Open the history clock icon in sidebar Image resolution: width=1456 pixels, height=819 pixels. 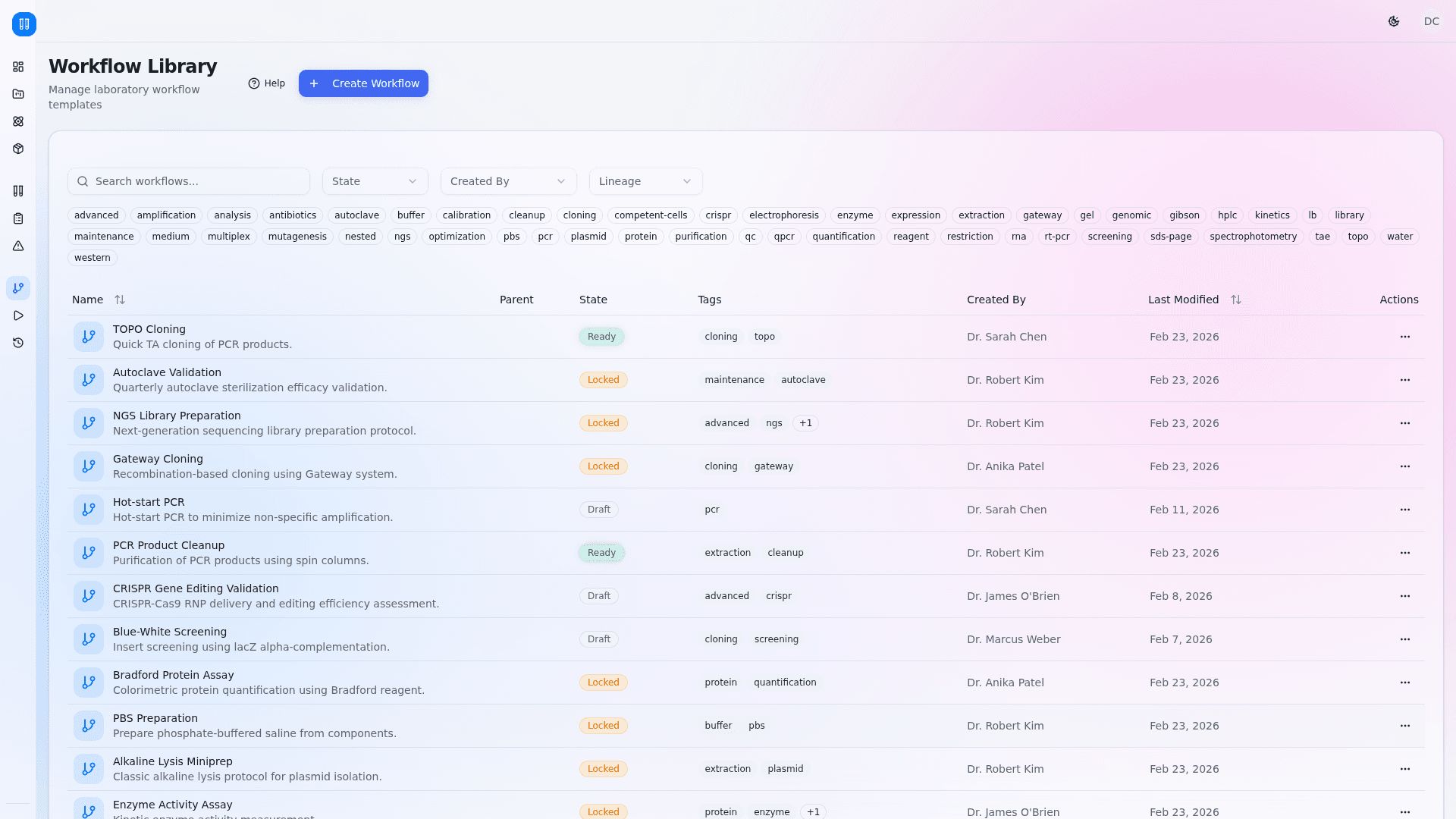point(18,343)
